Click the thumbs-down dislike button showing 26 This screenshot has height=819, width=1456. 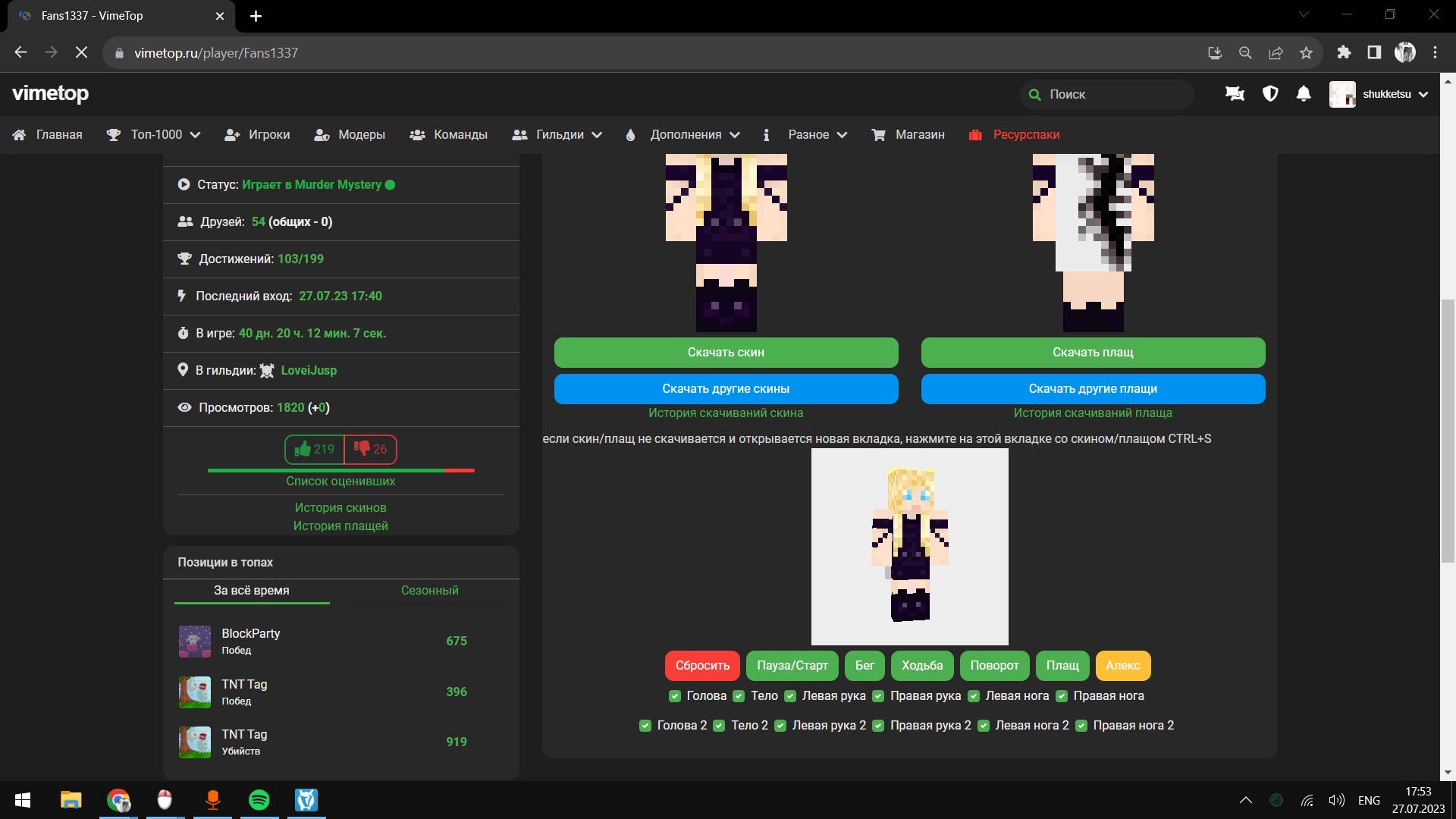coord(370,449)
